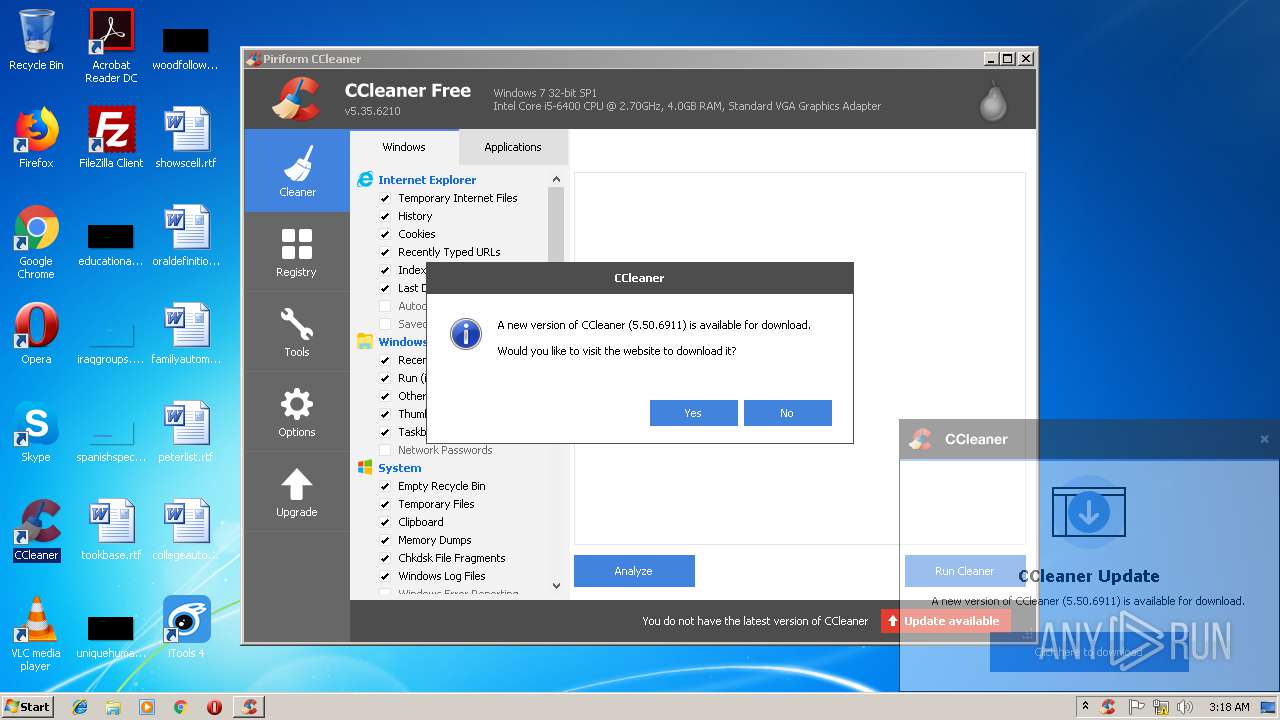1280x720 pixels.
Task: Open Opera browser desktop shortcut
Action: pos(36,334)
